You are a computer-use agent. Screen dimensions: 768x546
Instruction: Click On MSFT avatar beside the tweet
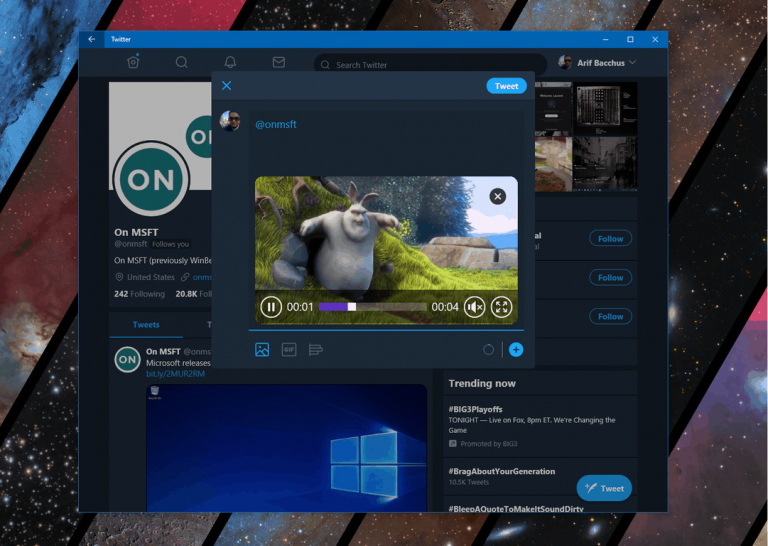point(127,359)
